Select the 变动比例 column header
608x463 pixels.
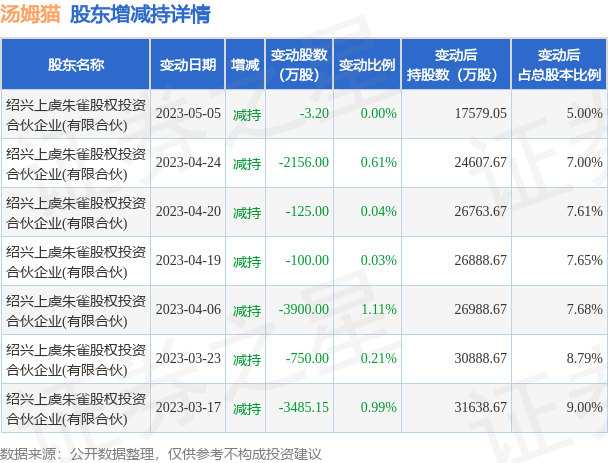[367, 65]
